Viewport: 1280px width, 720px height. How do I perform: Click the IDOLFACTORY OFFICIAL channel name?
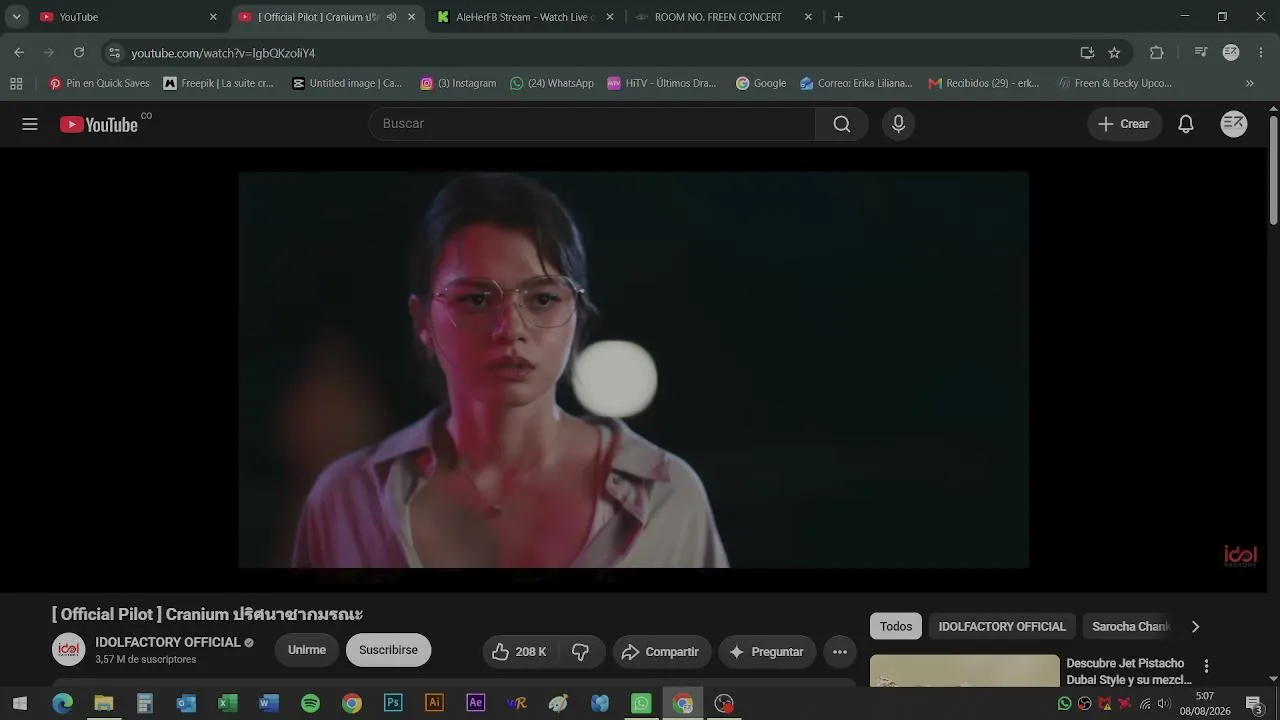coord(168,642)
